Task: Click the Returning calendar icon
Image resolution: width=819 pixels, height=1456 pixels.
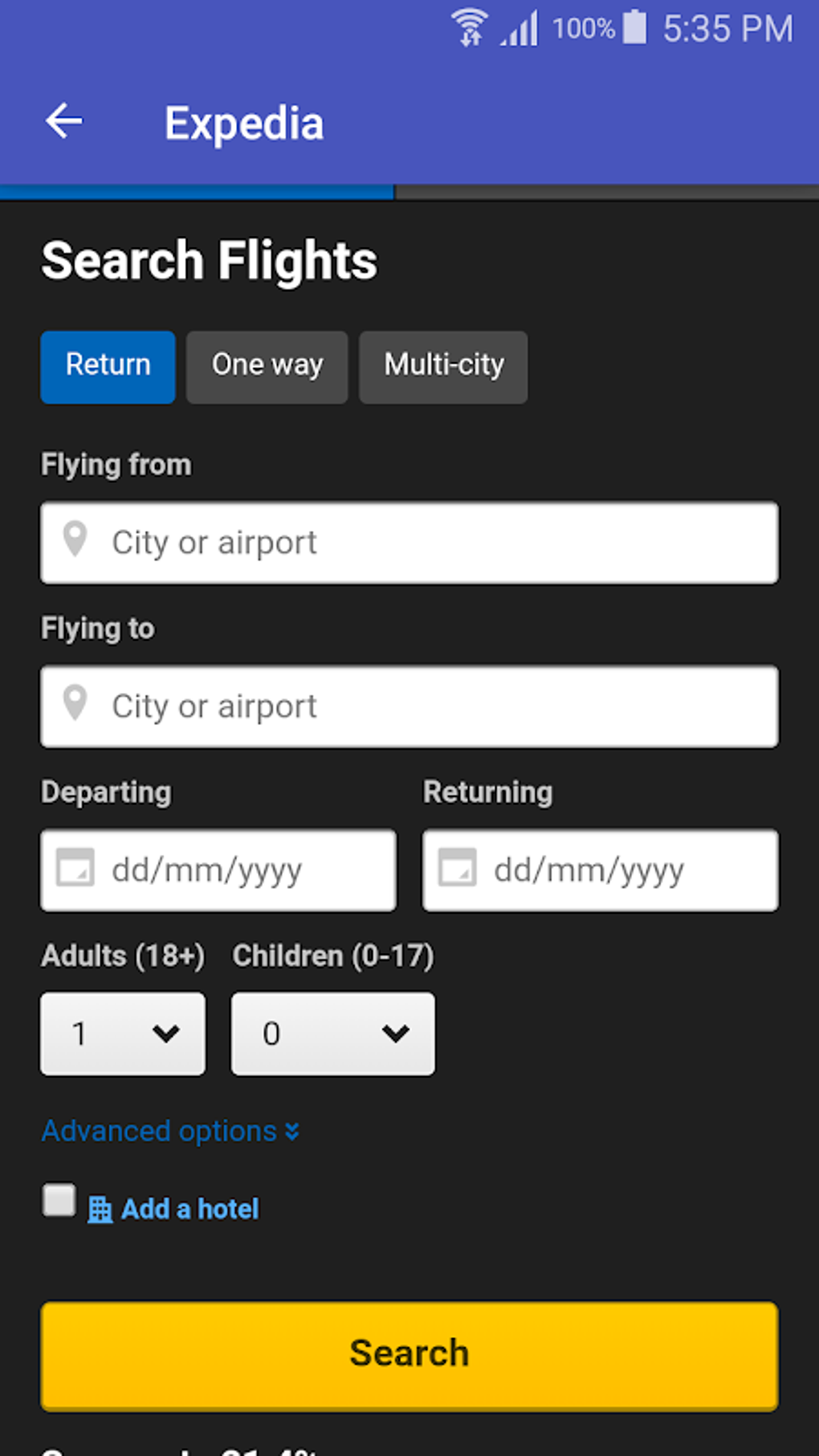Action: point(458,868)
